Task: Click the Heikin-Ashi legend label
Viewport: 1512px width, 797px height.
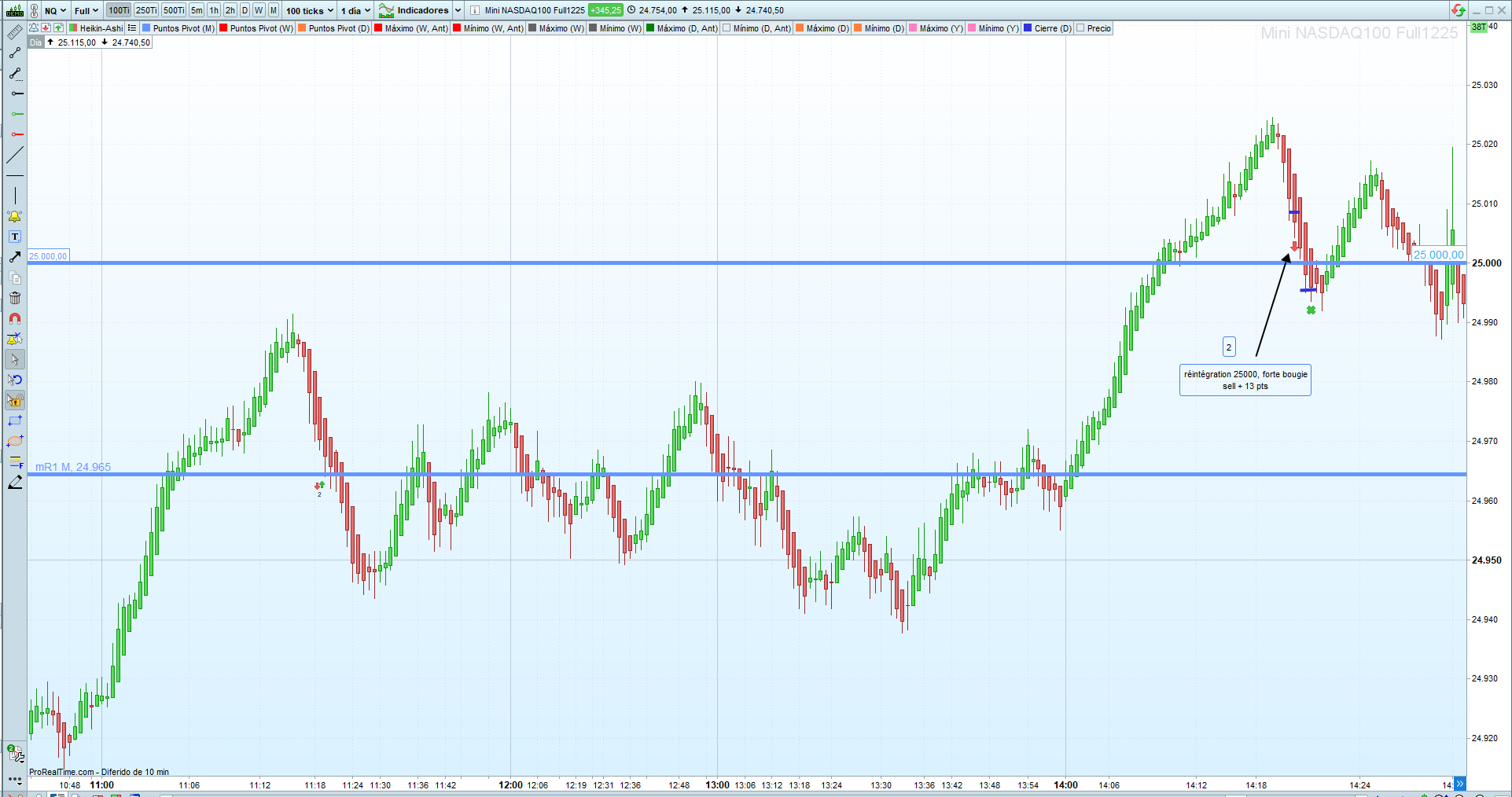Action: coord(101,28)
